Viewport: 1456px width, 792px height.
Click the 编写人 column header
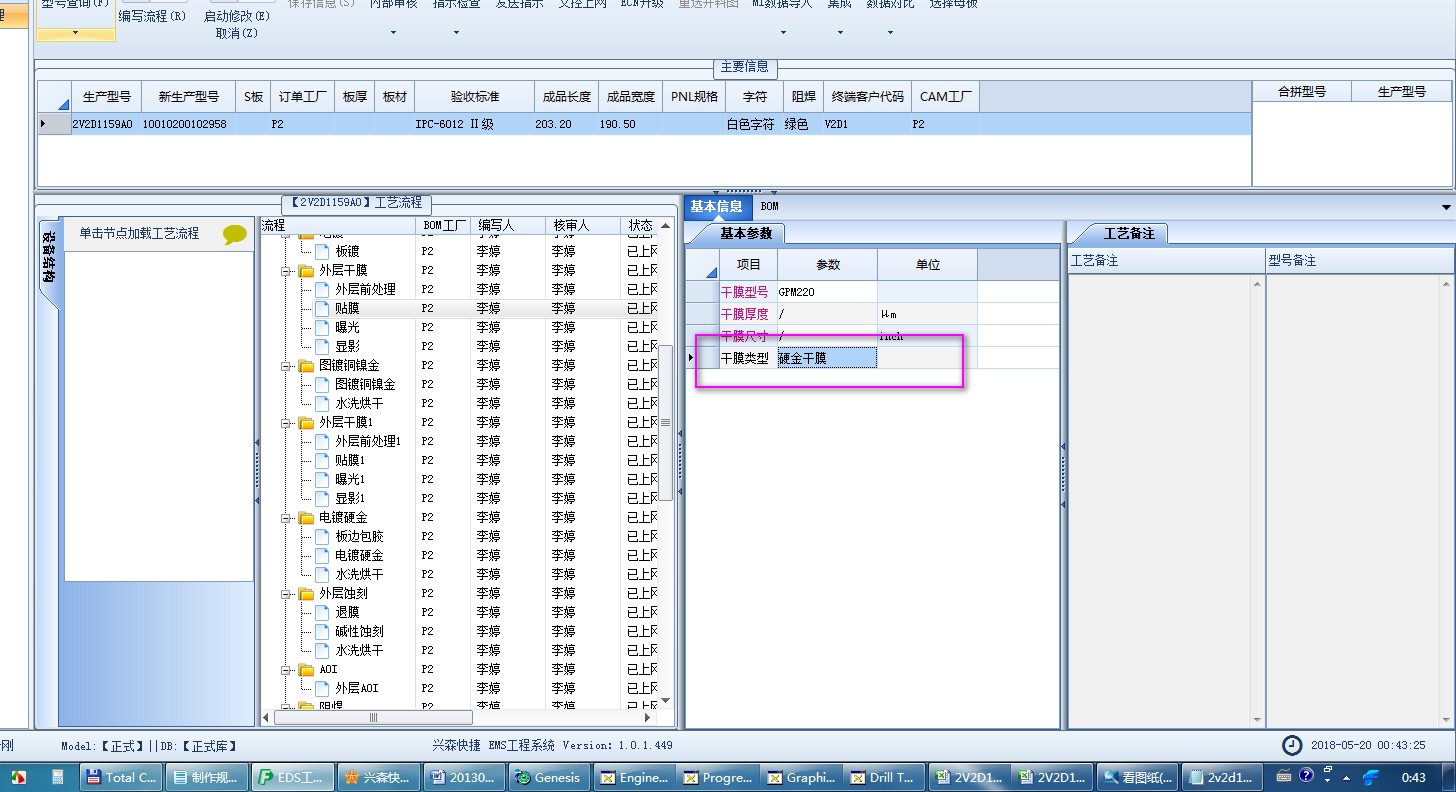click(x=508, y=226)
